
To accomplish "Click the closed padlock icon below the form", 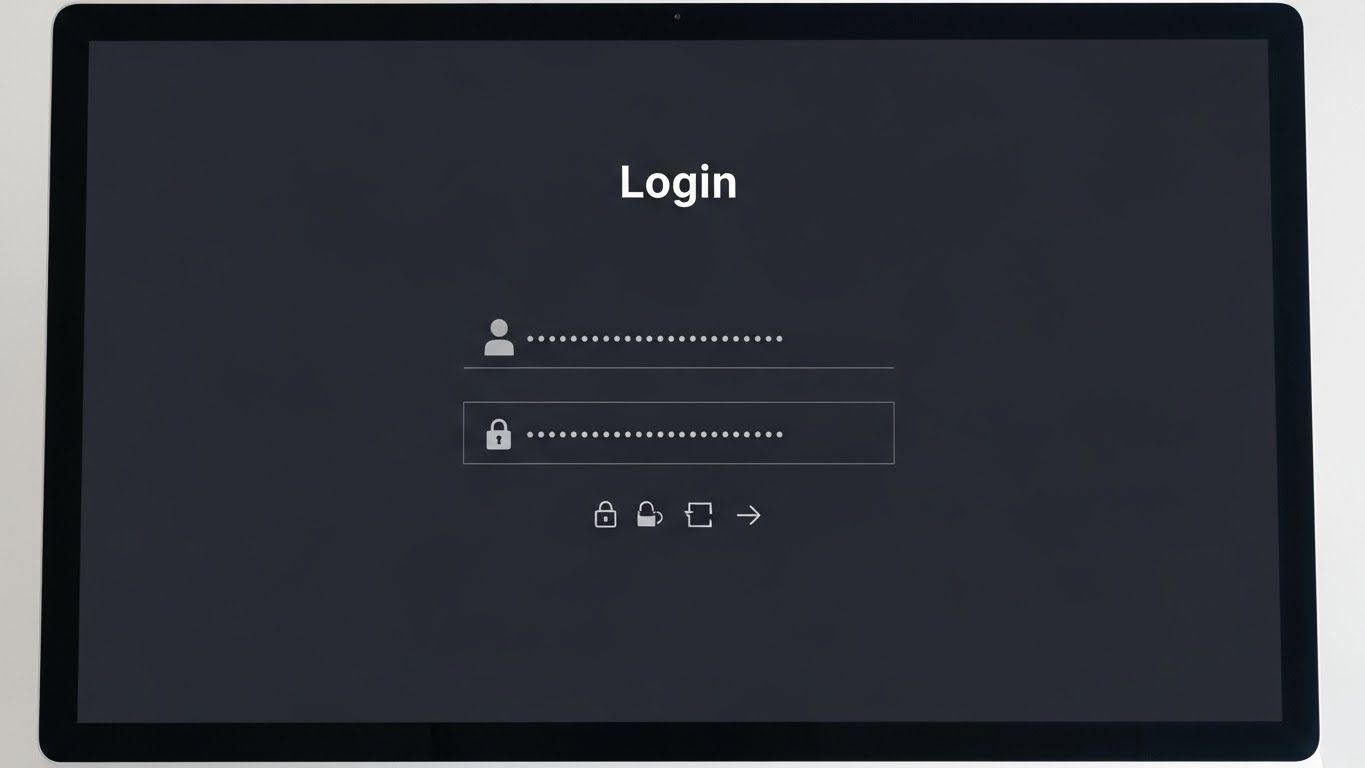I will click(x=605, y=514).
